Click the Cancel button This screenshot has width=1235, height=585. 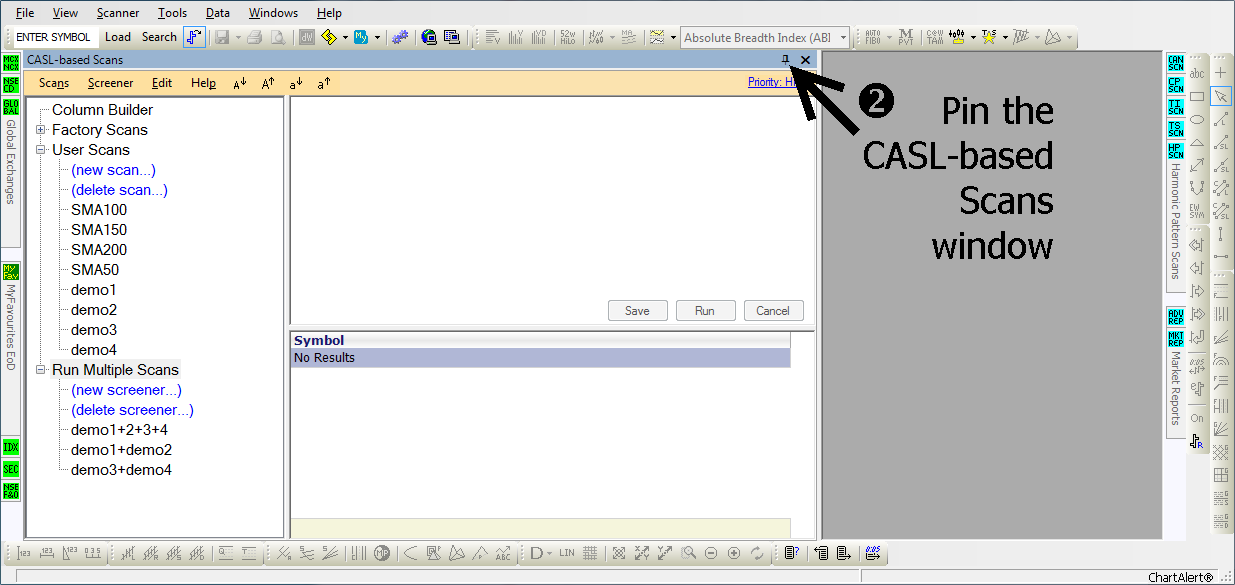point(773,311)
